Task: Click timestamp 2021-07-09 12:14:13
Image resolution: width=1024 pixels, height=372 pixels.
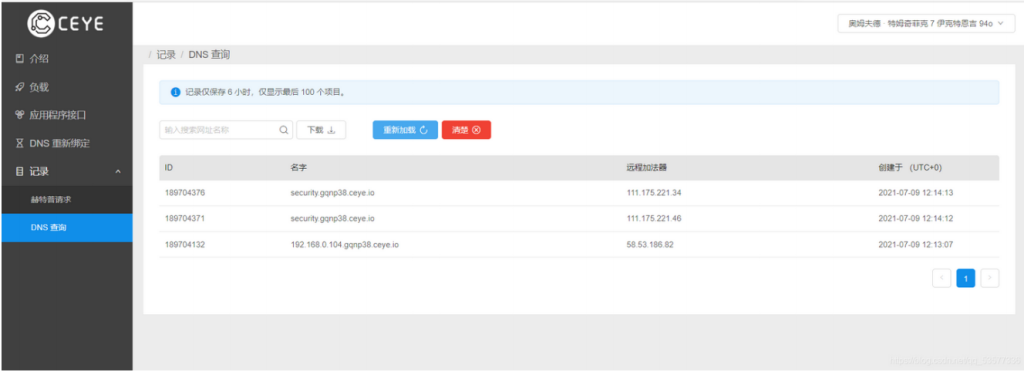Action: tap(917, 193)
